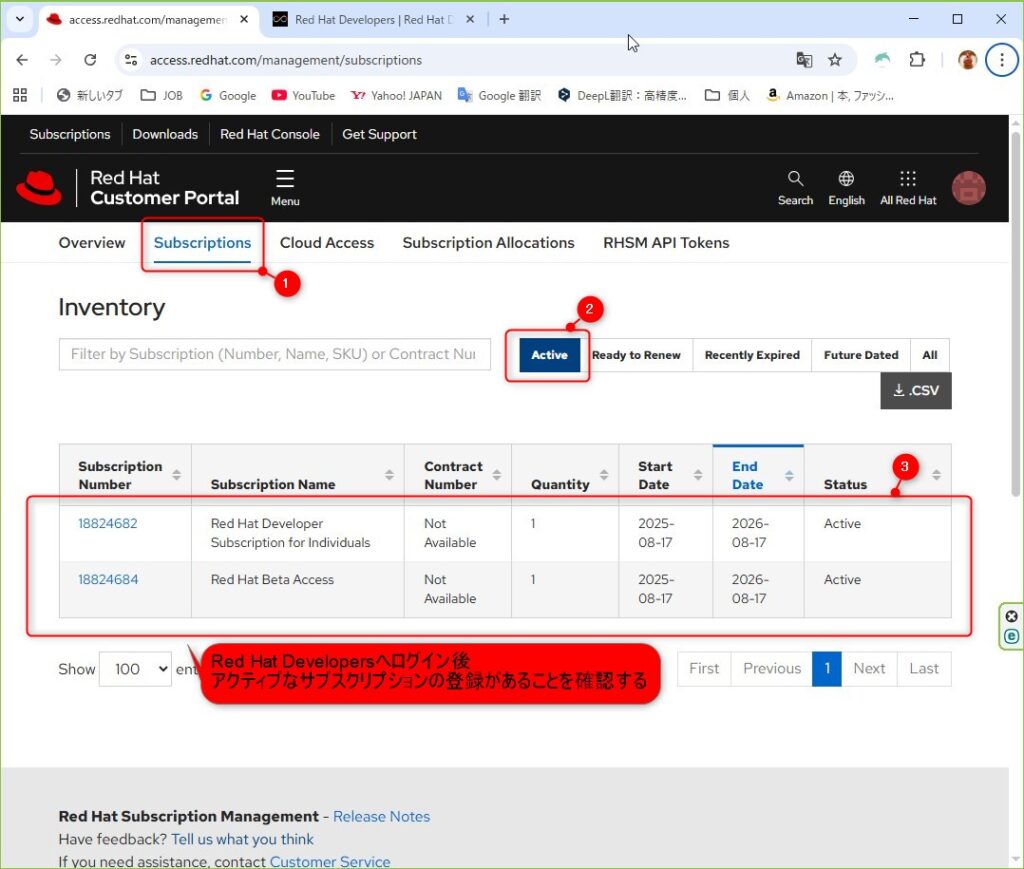Close the access.redhat.com tab
Screen dimensions: 1024x869
244,19
